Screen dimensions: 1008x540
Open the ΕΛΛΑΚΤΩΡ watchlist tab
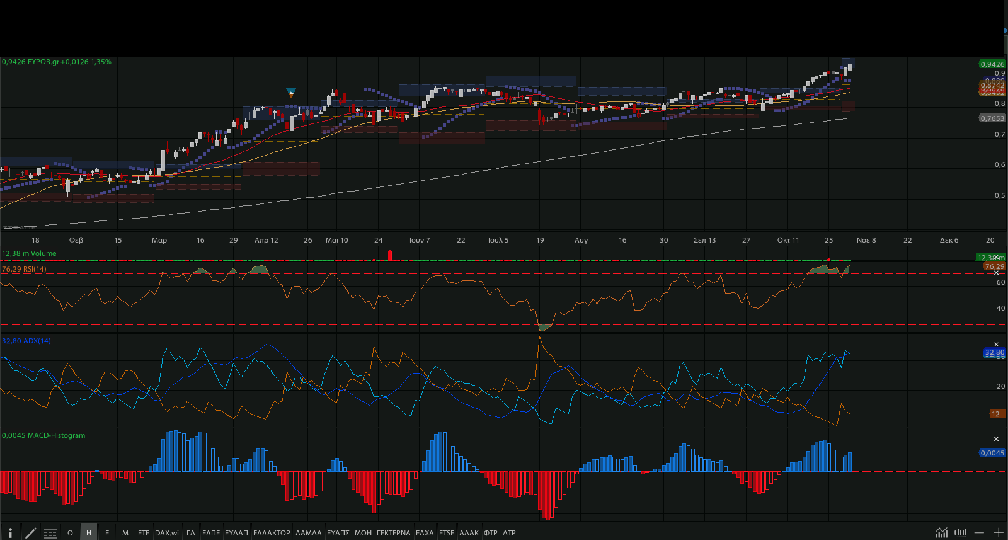[x=272, y=533]
